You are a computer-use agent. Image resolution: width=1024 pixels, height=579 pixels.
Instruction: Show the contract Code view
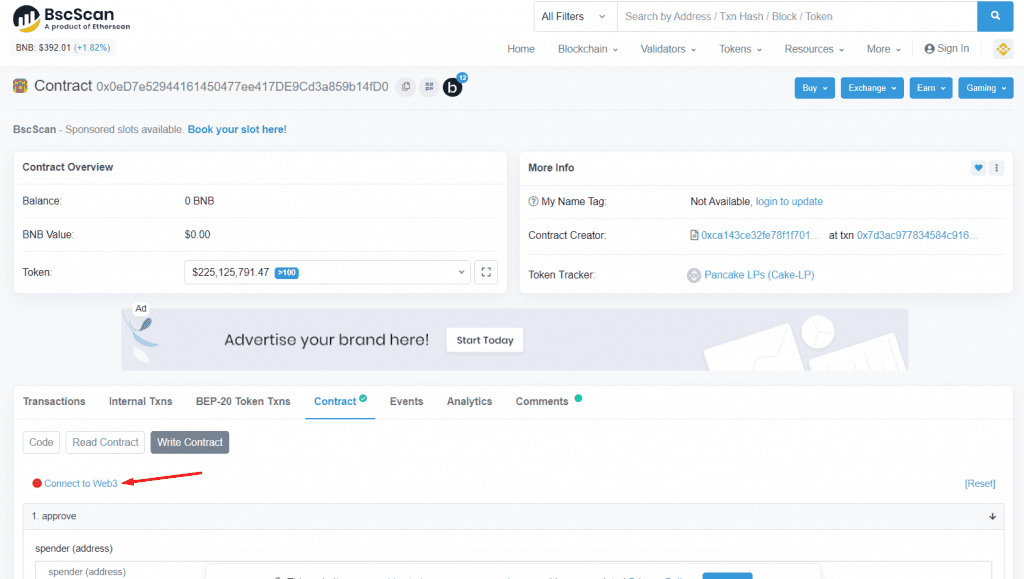click(41, 443)
